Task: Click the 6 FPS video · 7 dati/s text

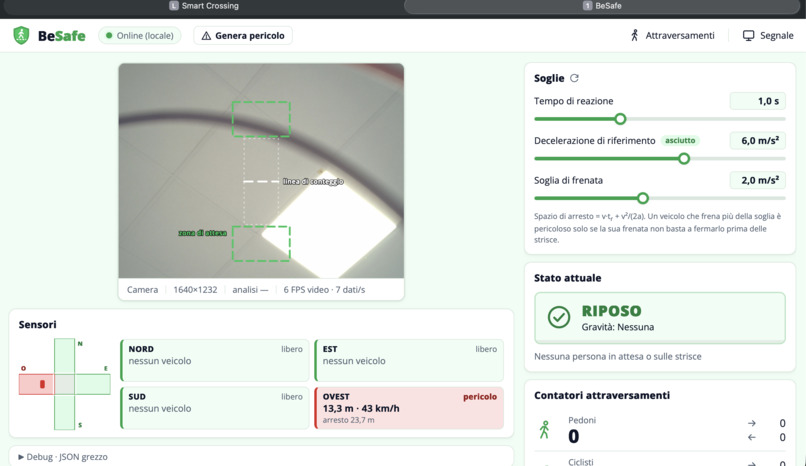Action: tap(324, 290)
